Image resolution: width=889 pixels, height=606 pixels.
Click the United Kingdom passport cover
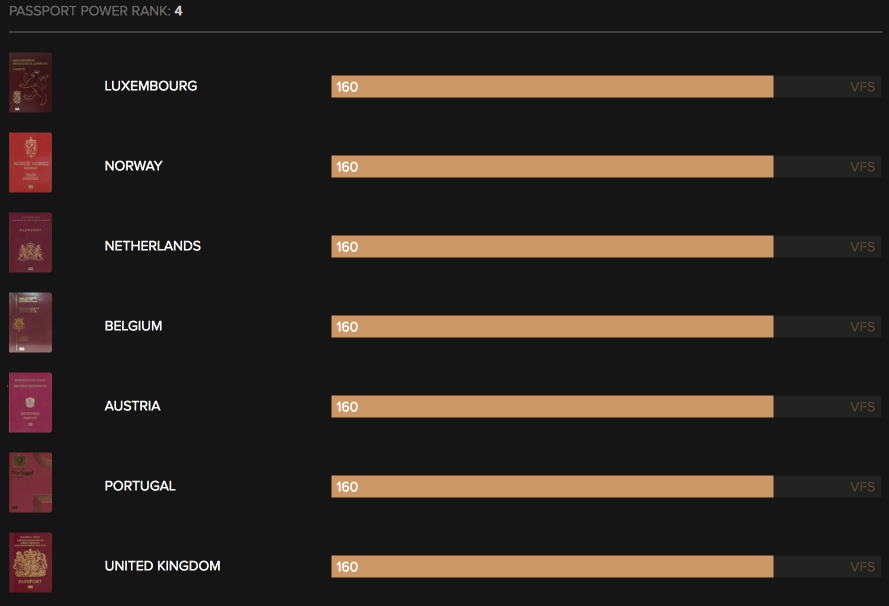[30, 563]
